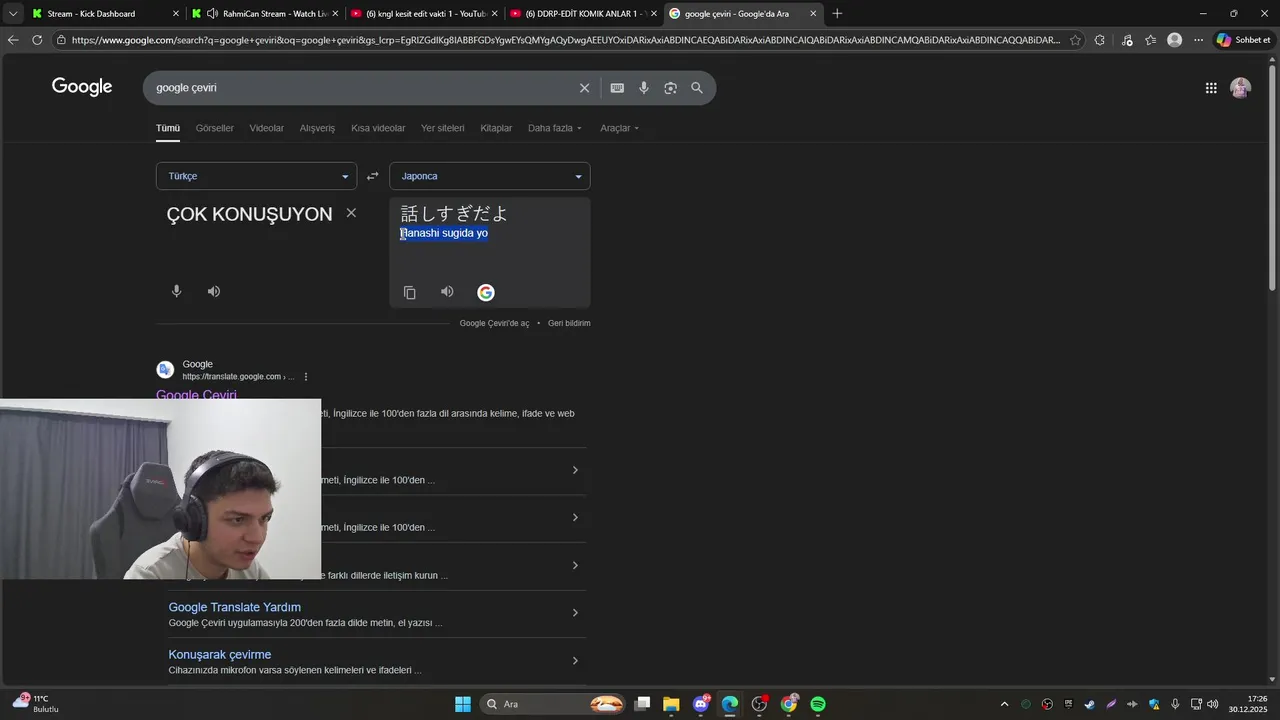Go back to the previous page
Image resolution: width=1280 pixels, height=720 pixels.
(12, 40)
